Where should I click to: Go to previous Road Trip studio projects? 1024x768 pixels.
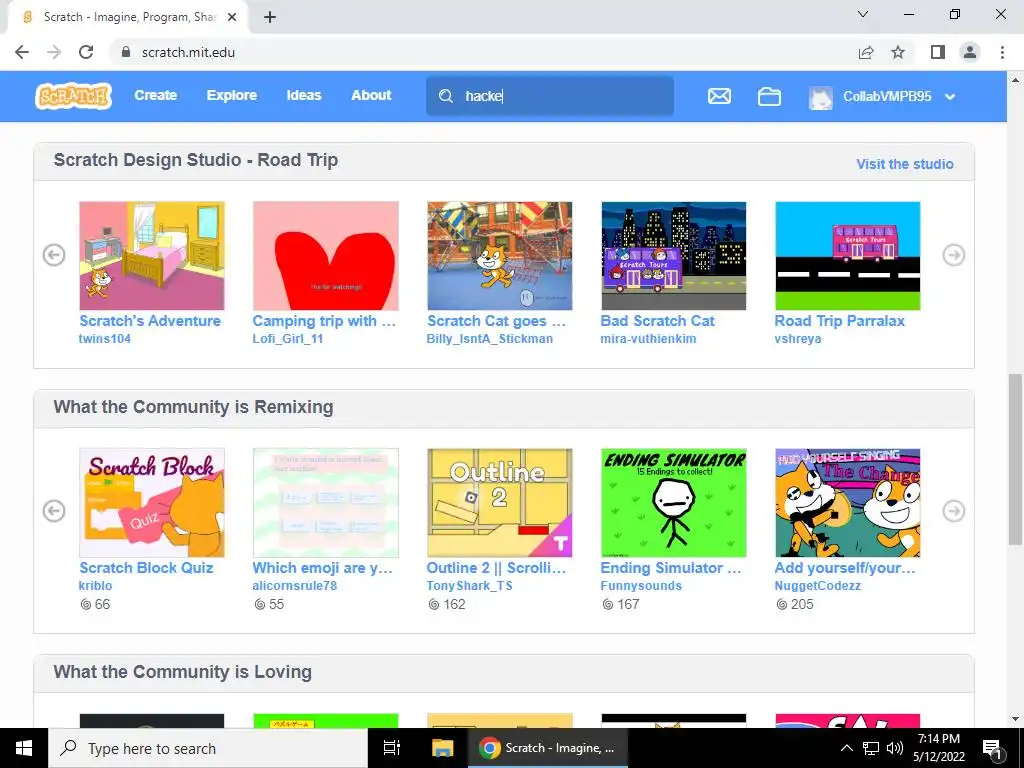pos(54,255)
